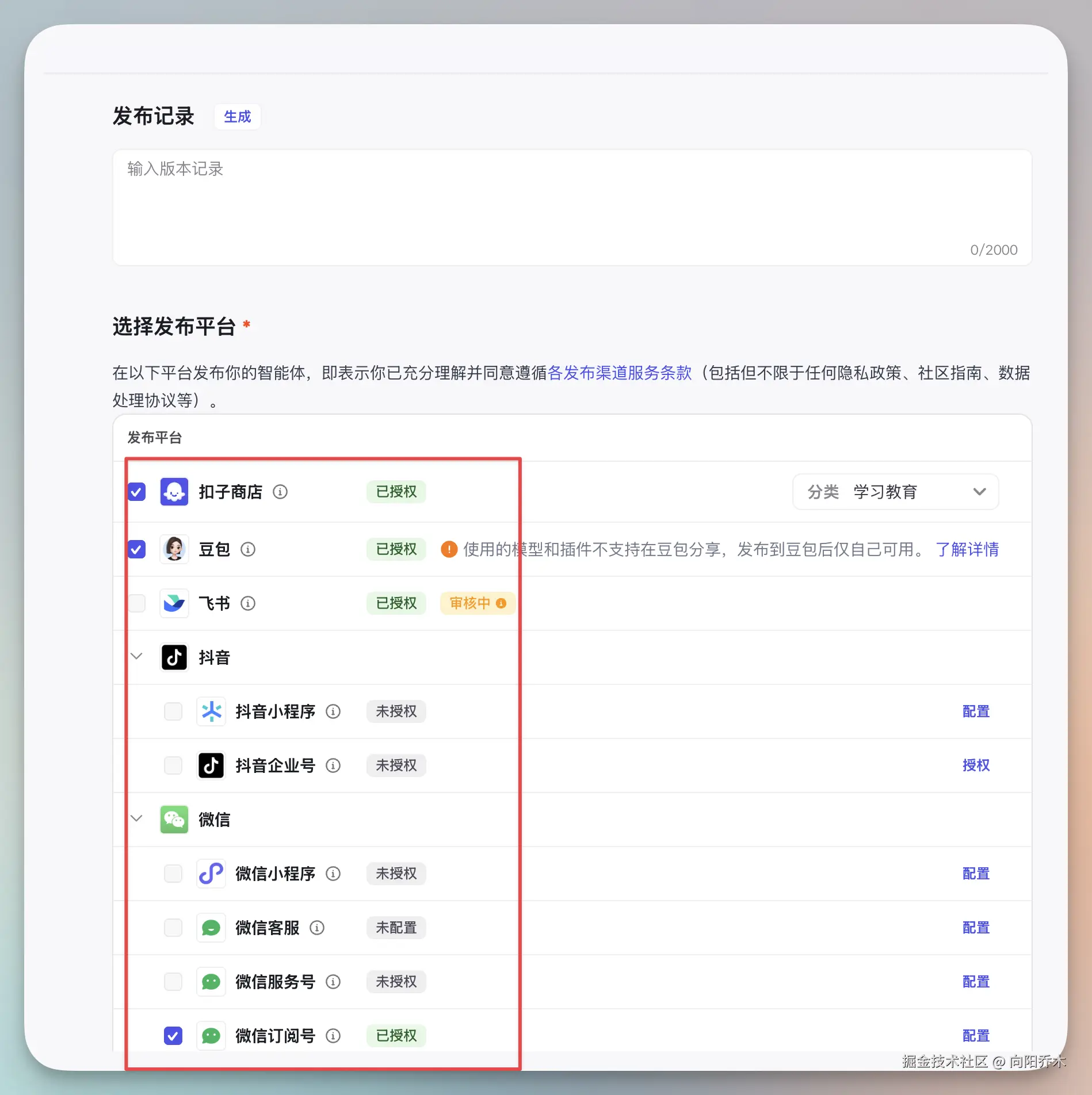Click 配置 for 抖音小程序
This screenshot has width=1092, height=1095.
(x=976, y=711)
